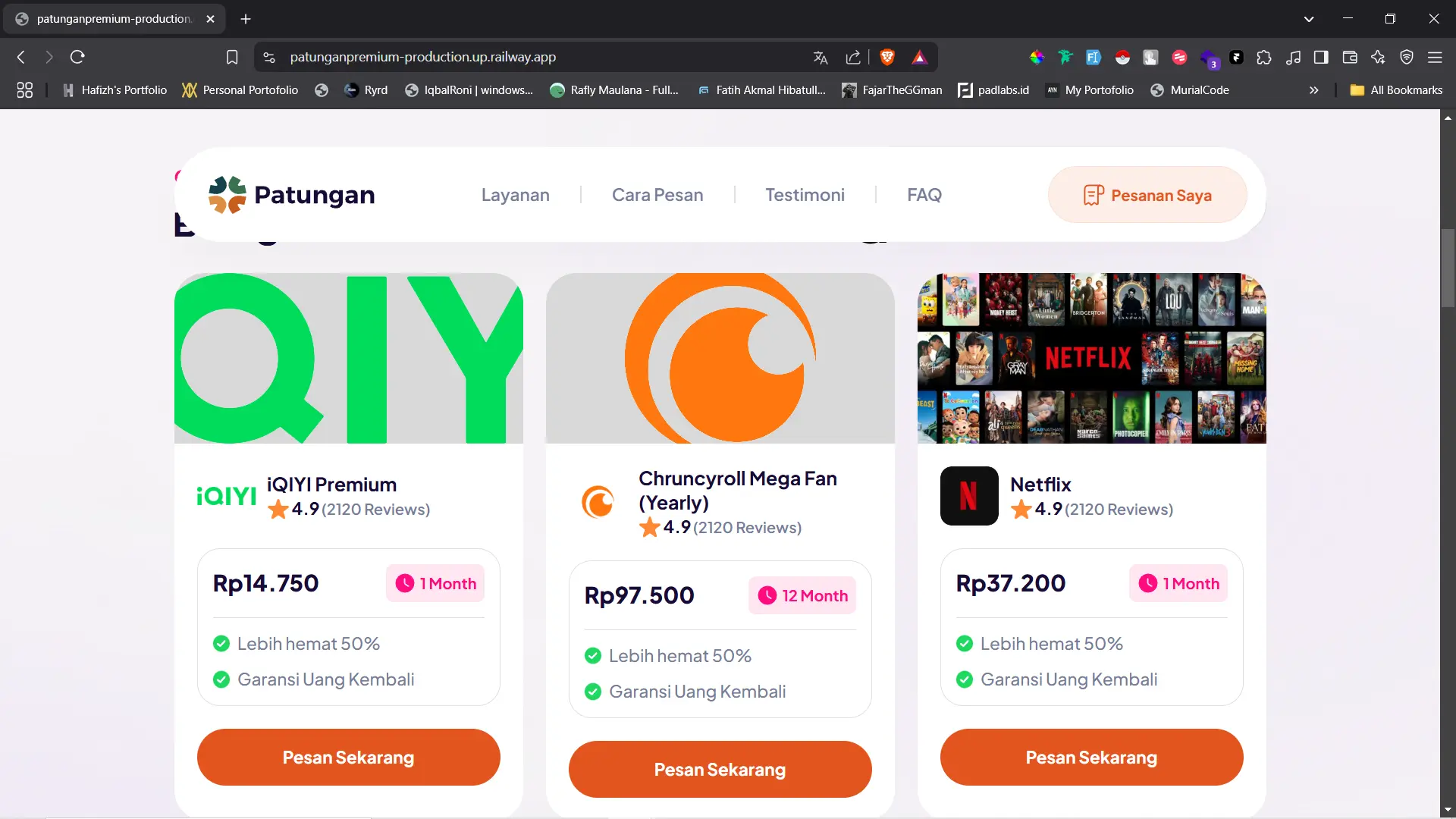
Task: Click the Pokeball extension icon
Action: [x=1122, y=57]
